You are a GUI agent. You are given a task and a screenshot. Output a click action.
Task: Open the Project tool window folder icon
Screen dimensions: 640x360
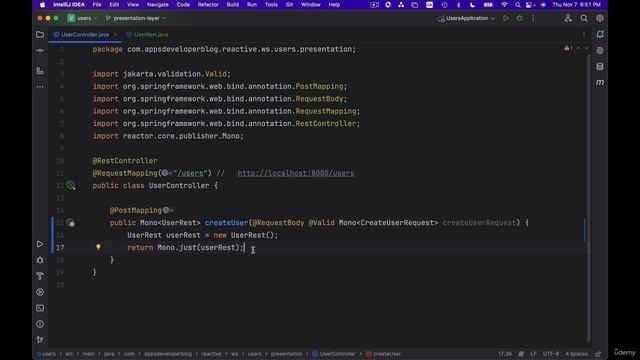(x=40, y=35)
